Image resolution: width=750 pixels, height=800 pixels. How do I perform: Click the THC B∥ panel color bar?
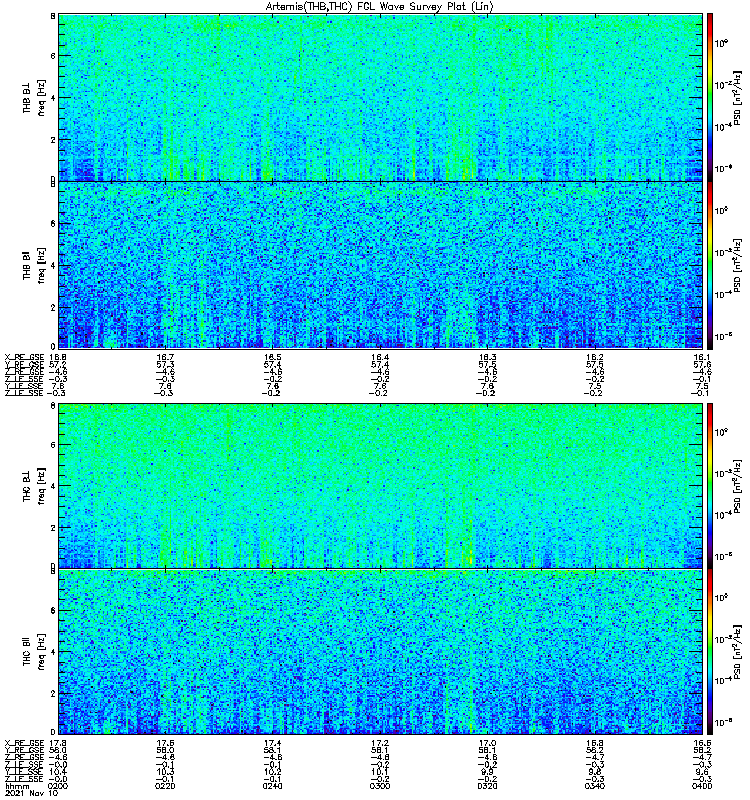[710, 652]
